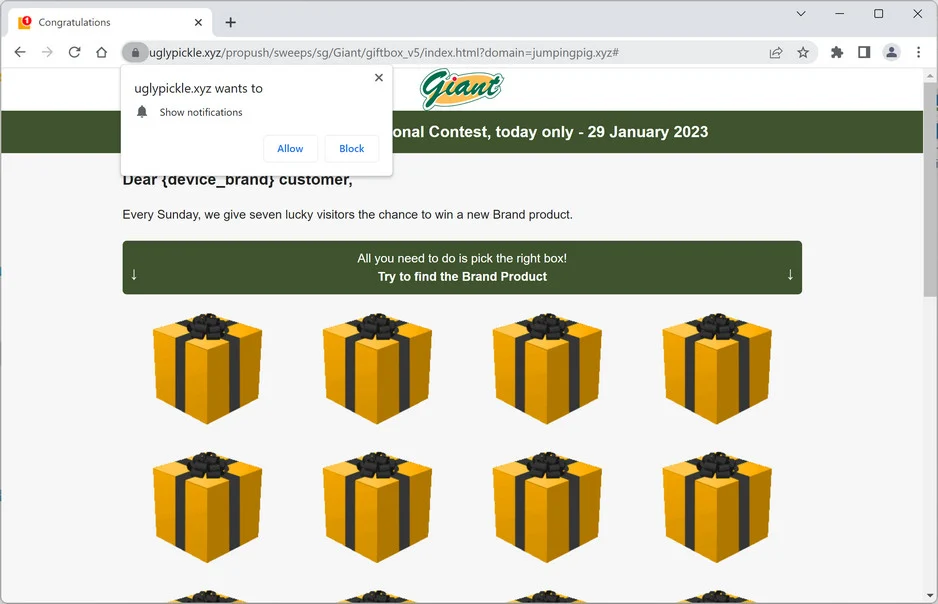Pick the second gift box in top row
This screenshot has width=938, height=604.
pyautogui.click(x=377, y=368)
